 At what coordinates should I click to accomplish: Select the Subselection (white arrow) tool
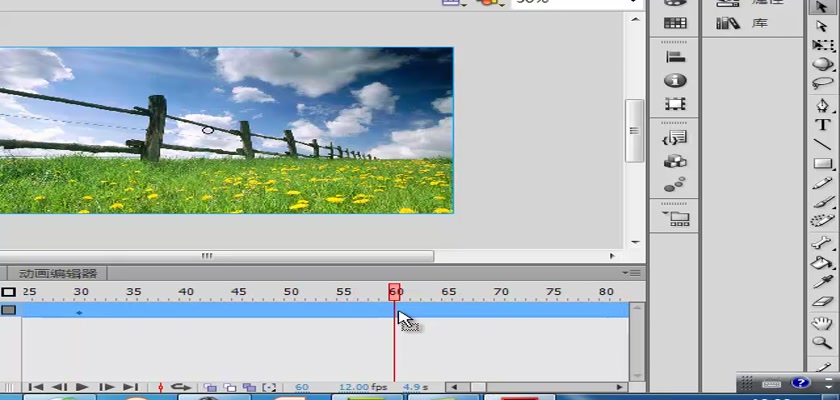[x=822, y=26]
